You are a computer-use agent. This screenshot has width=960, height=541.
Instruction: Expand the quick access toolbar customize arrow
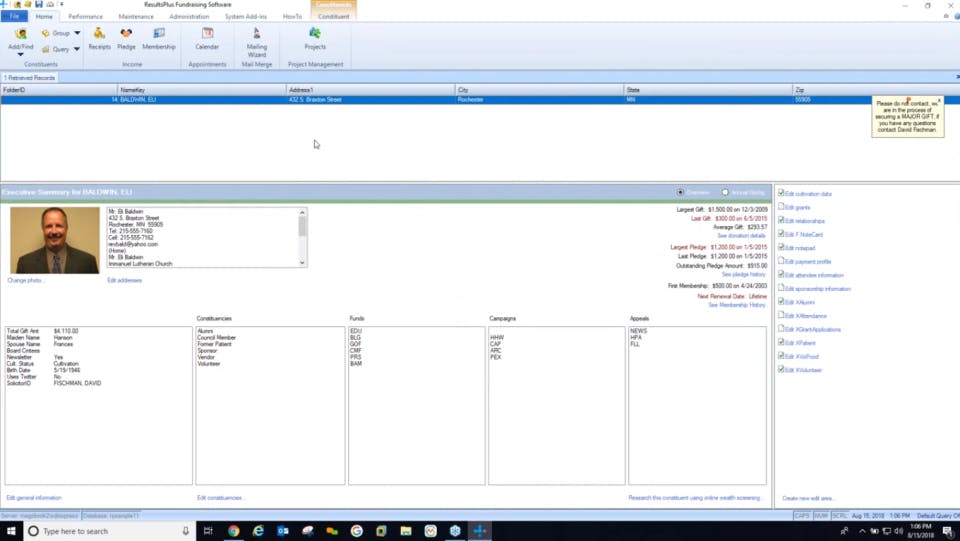point(61,4)
